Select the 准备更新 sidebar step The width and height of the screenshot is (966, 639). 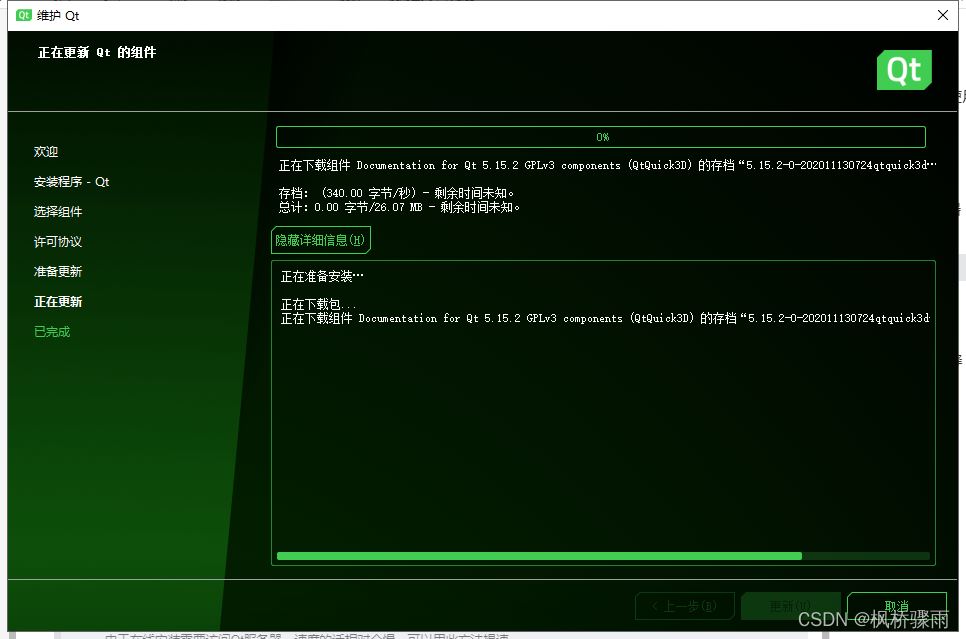[x=58, y=272]
